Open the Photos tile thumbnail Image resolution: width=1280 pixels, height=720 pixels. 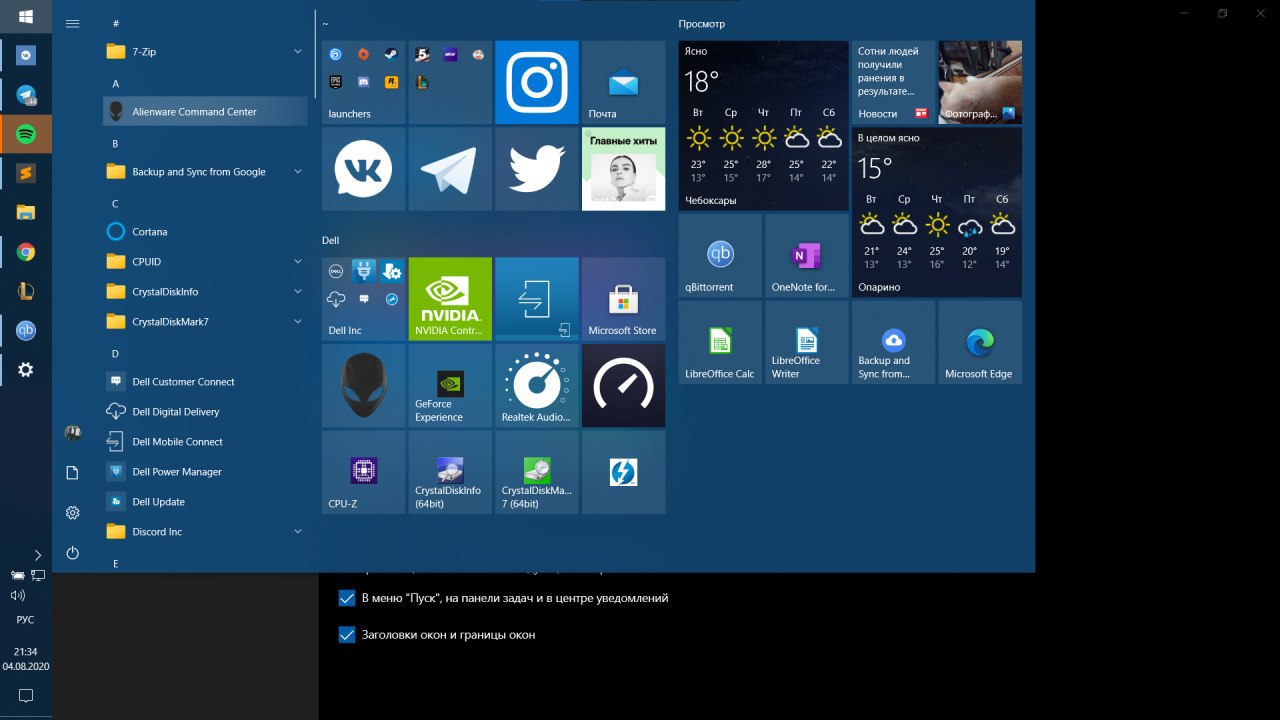pos(980,82)
